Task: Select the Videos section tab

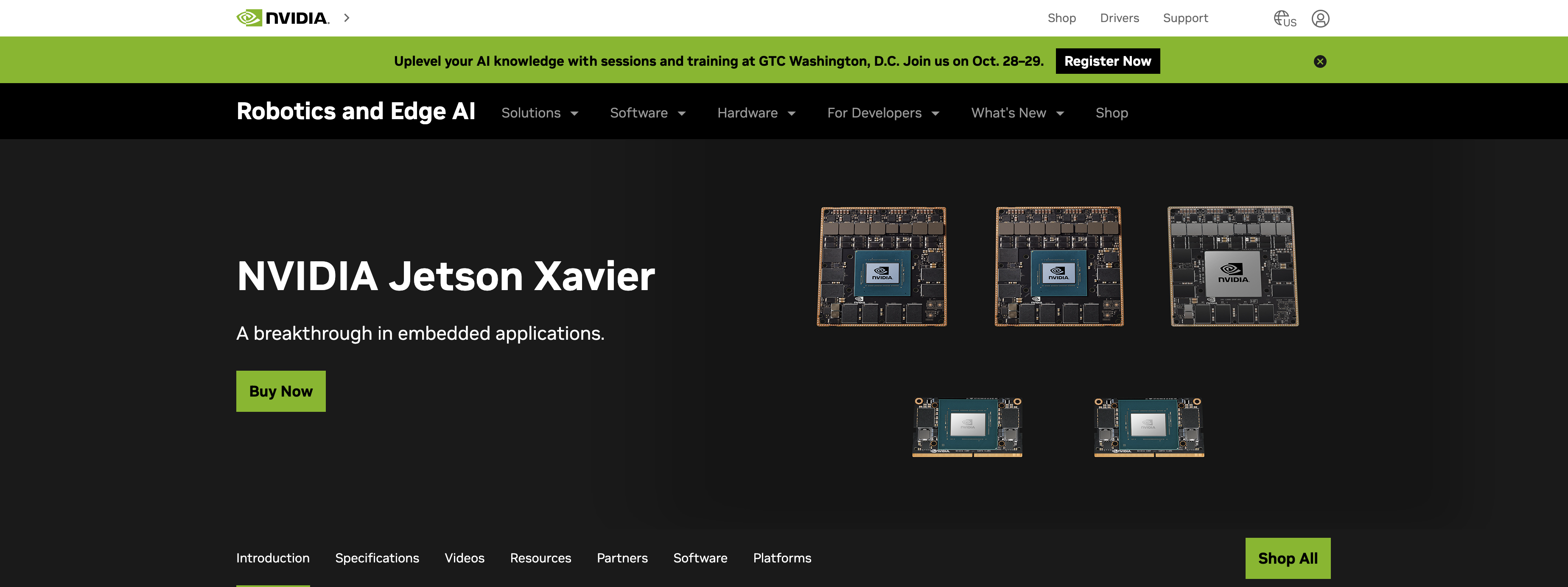Action: tap(465, 558)
